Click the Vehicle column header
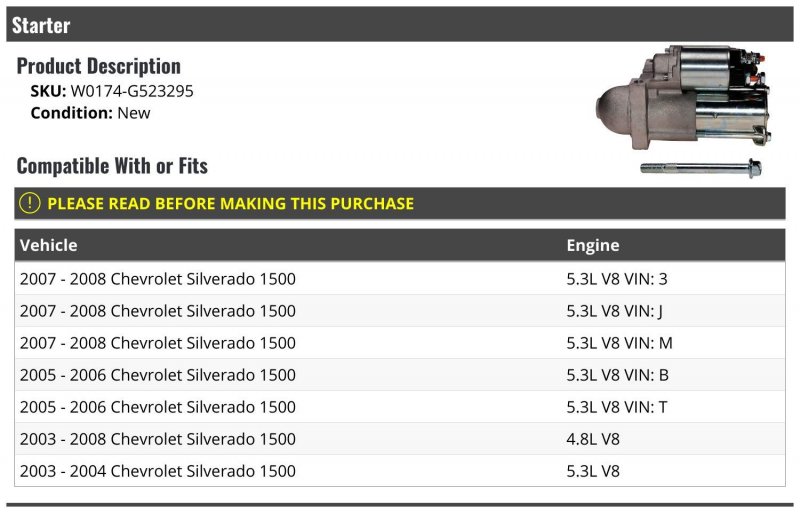The image size is (800, 513). coord(48,245)
